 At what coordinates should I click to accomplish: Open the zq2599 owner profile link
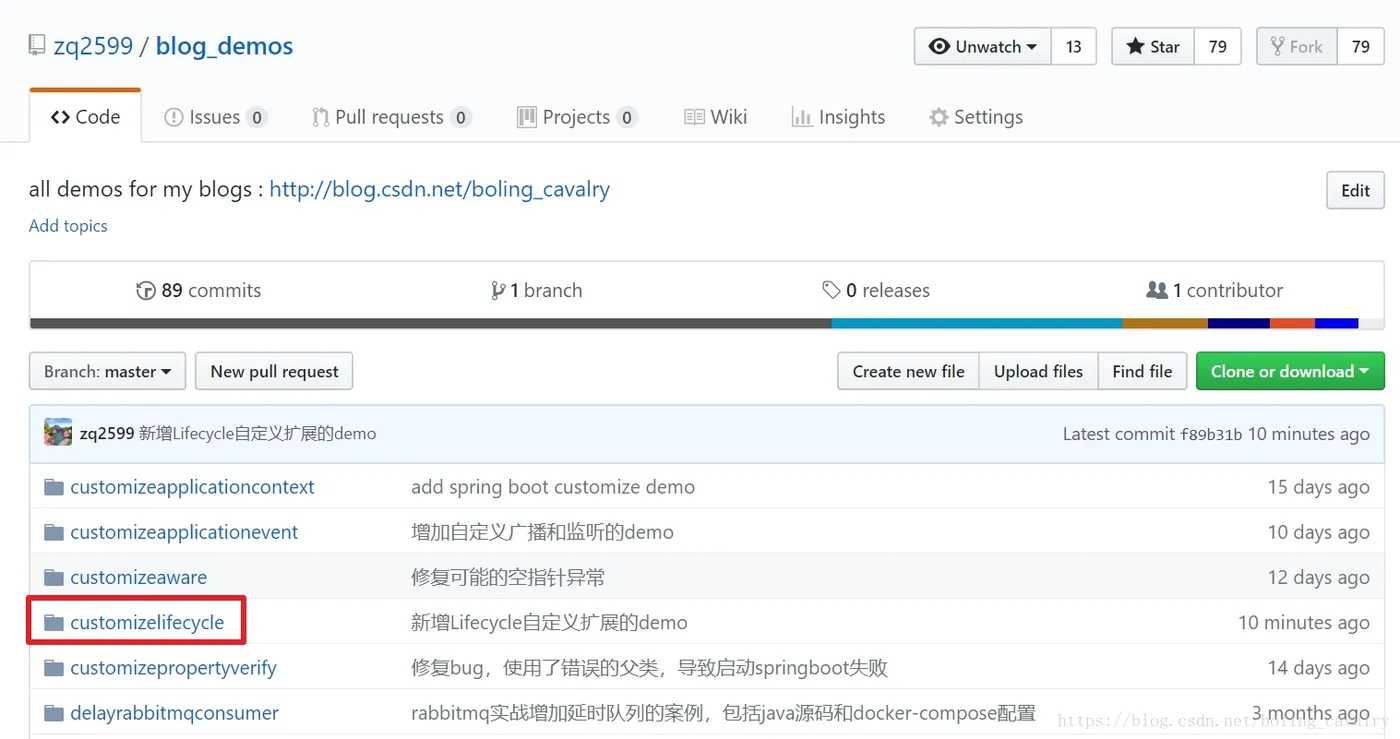coord(93,46)
